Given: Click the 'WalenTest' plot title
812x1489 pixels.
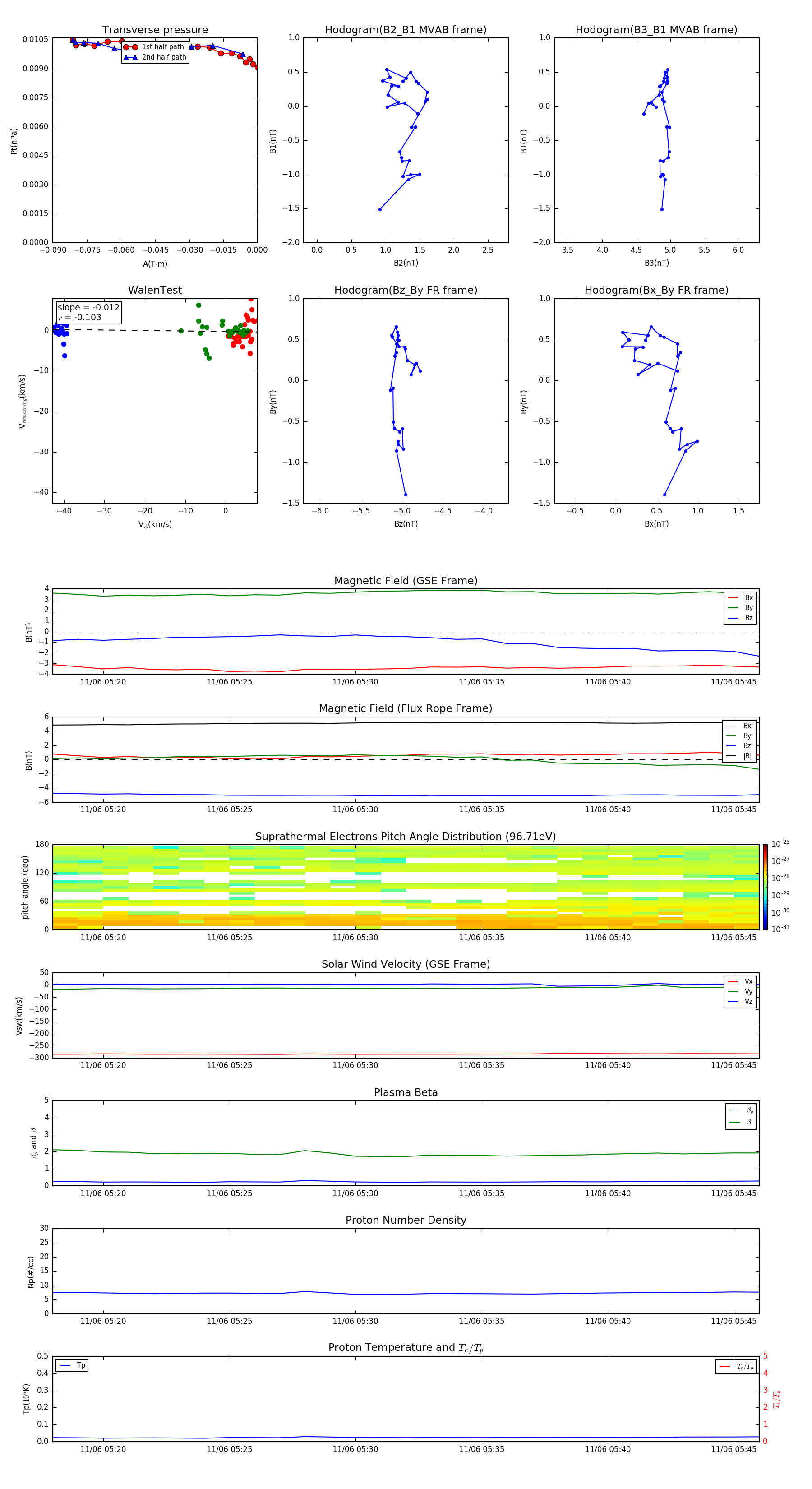Looking at the screenshot, I should 155,290.
